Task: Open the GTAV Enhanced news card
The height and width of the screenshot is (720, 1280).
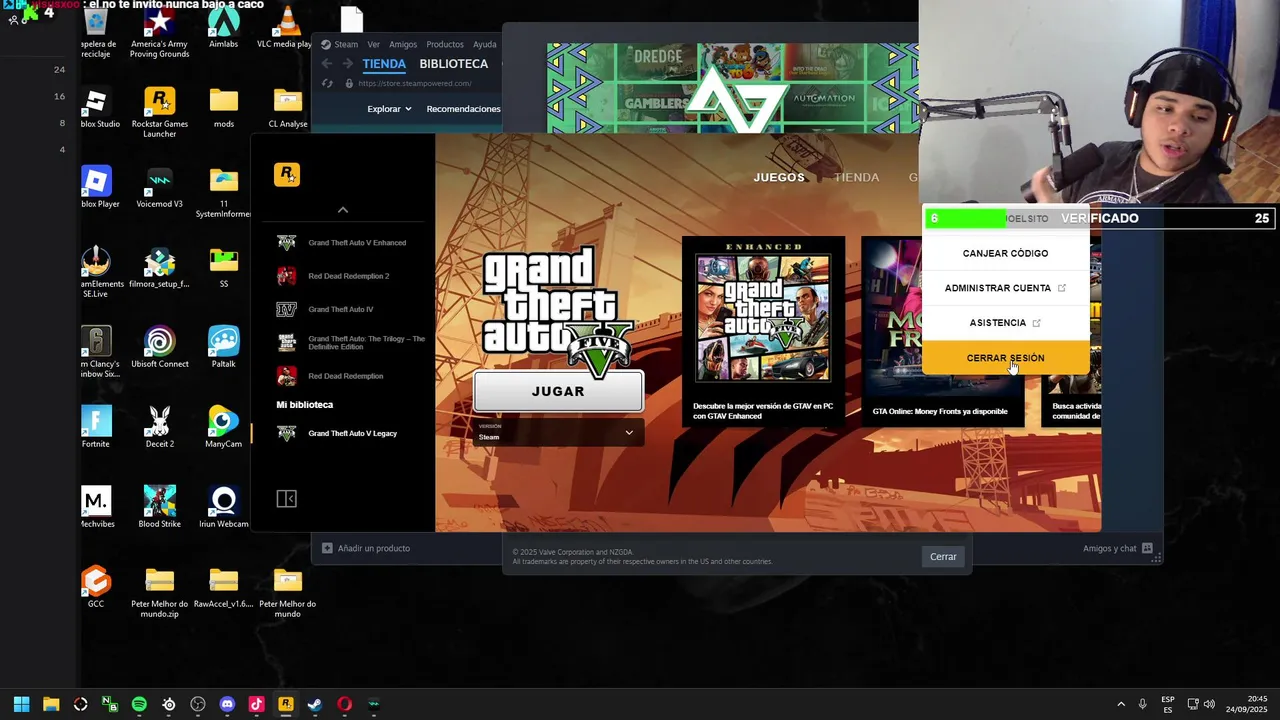Action: pos(763,331)
